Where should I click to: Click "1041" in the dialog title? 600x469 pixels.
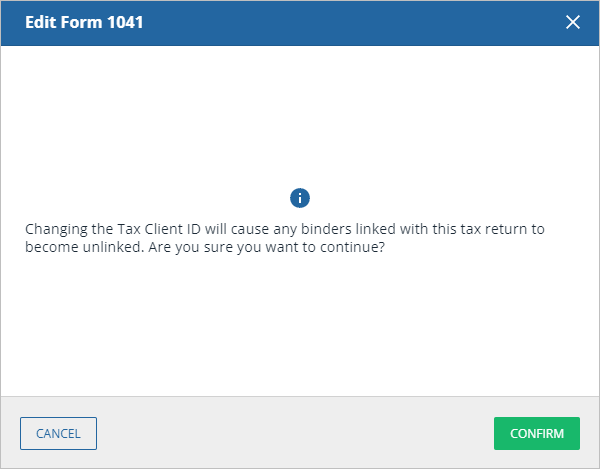pyautogui.click(x=126, y=22)
